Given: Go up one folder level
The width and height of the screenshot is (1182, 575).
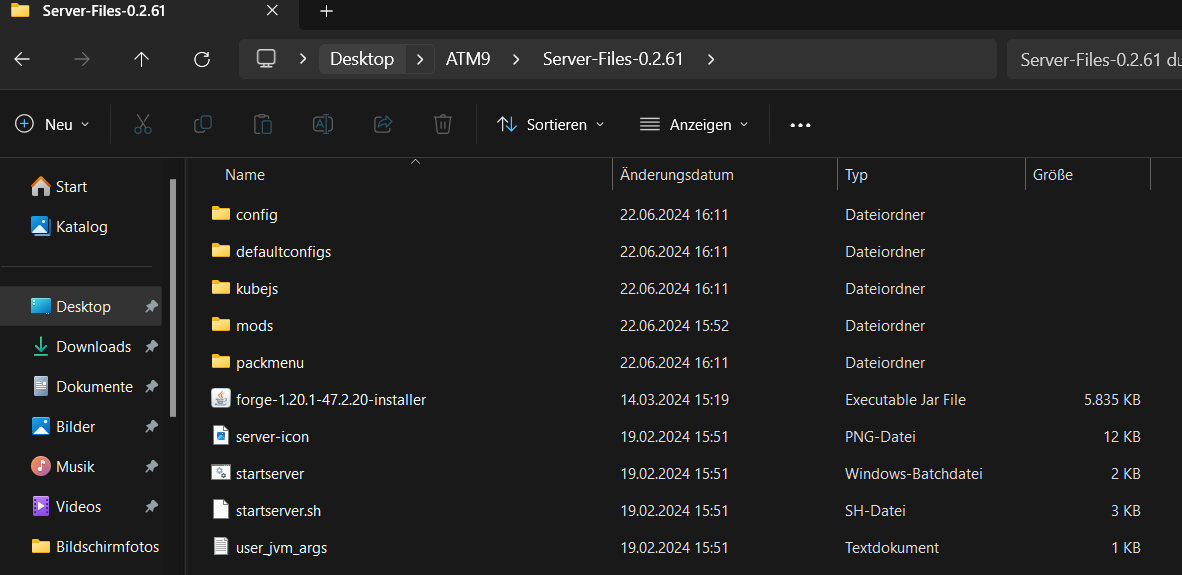Looking at the screenshot, I should (141, 60).
